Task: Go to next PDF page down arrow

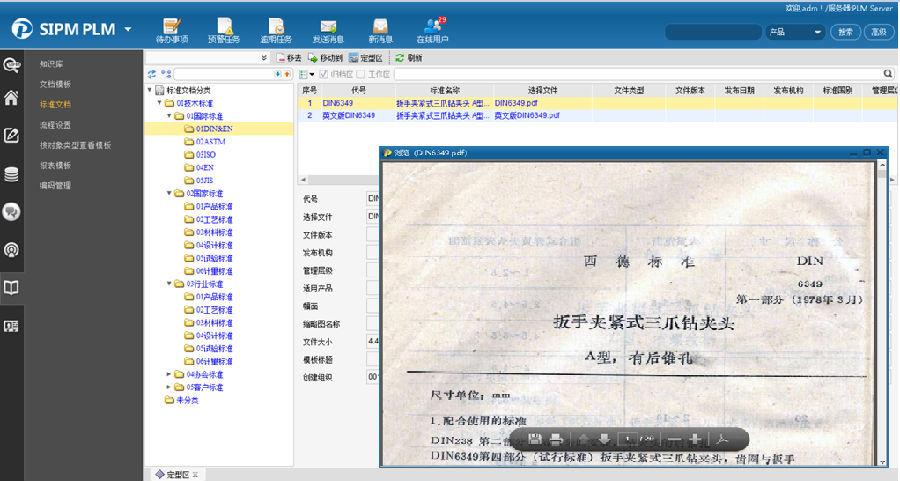Action: tap(604, 440)
